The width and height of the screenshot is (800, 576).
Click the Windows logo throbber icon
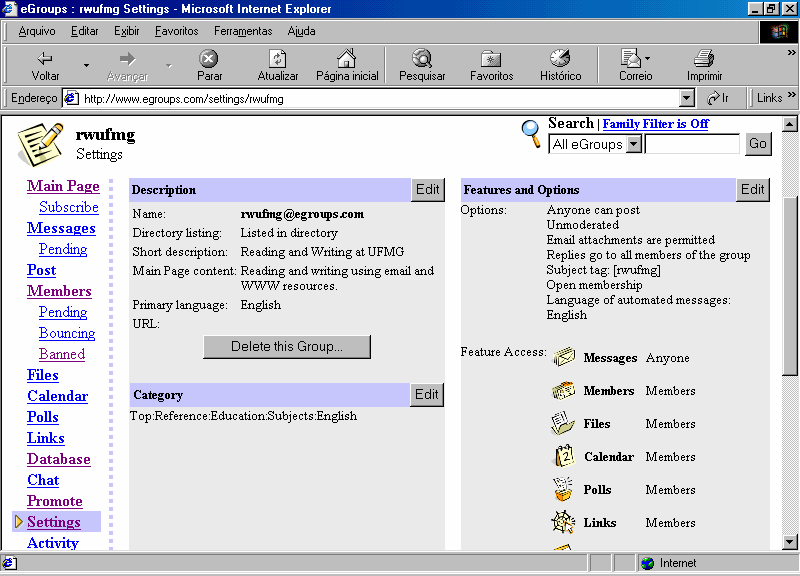pyautogui.click(x=779, y=32)
